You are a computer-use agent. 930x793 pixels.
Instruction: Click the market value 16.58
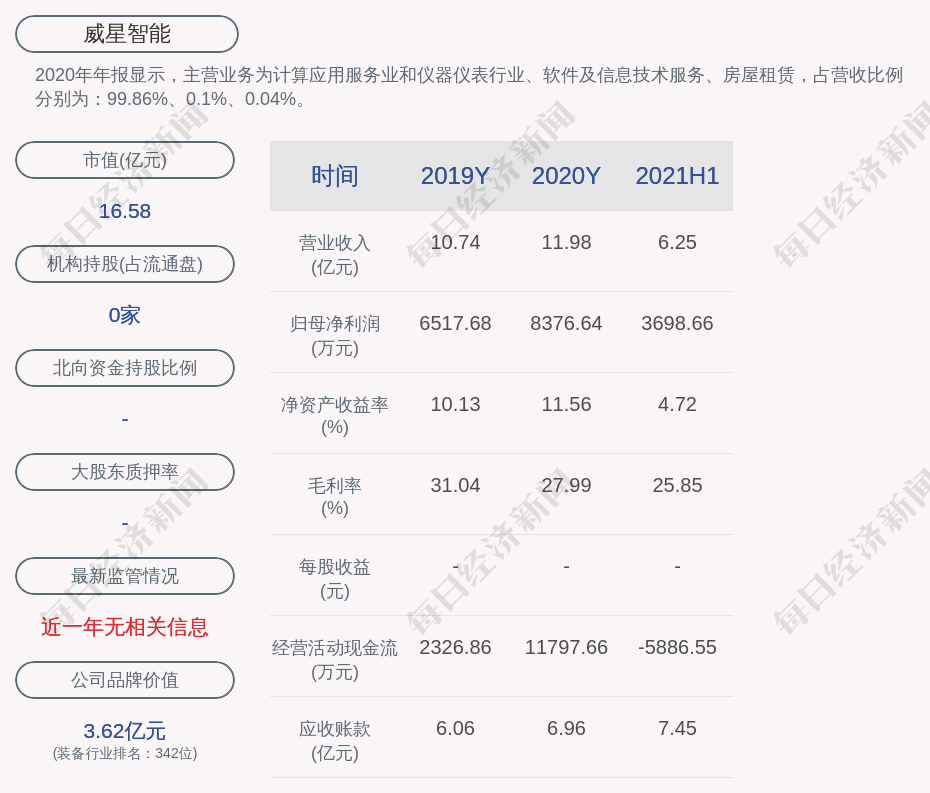click(x=125, y=211)
